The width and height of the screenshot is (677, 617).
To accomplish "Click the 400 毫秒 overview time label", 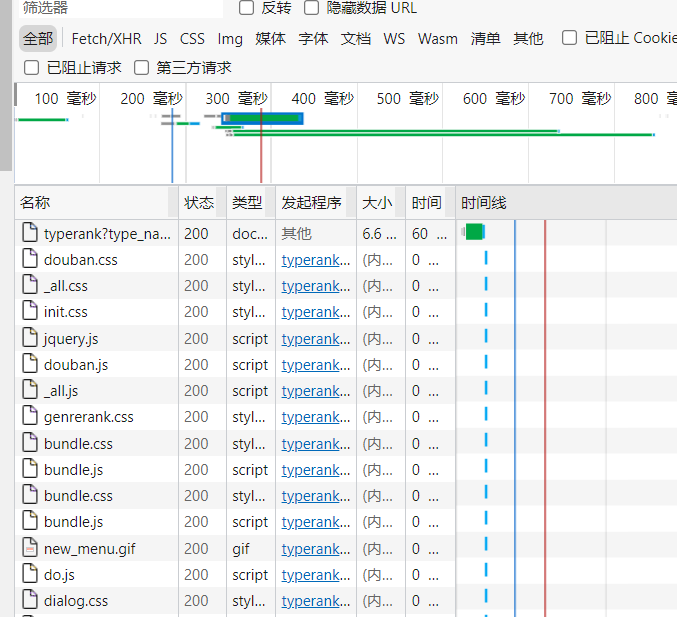I will pyautogui.click(x=322, y=98).
